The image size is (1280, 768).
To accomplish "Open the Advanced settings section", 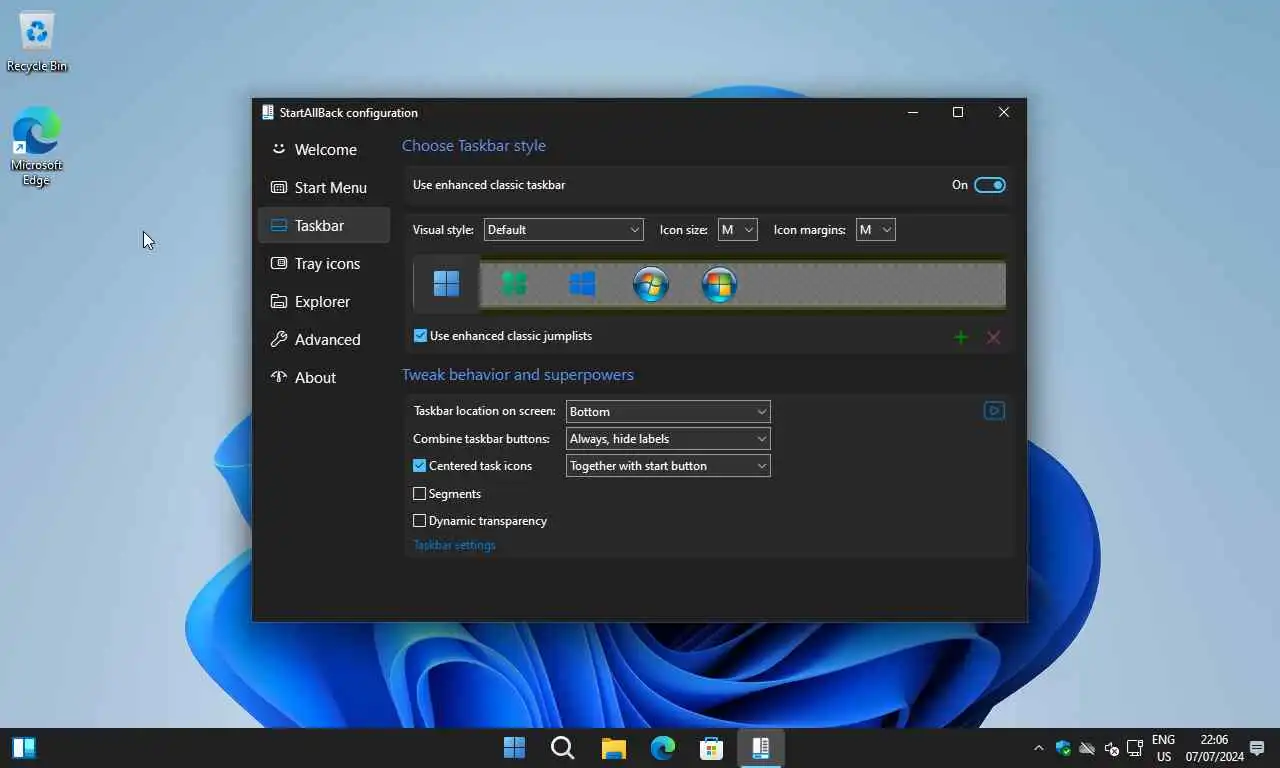I will (x=324, y=339).
